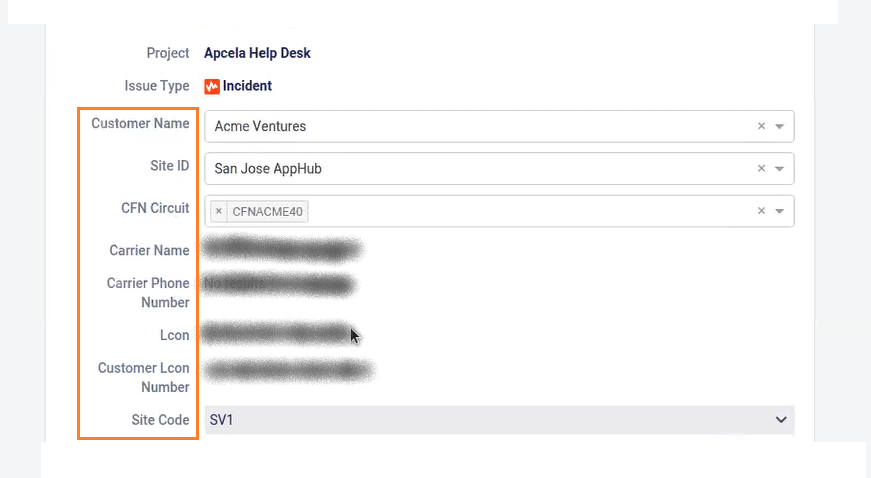Screen dimensions: 871x478
Task: Expand the CFN Circuit dropdown arrow
Action: point(780,211)
